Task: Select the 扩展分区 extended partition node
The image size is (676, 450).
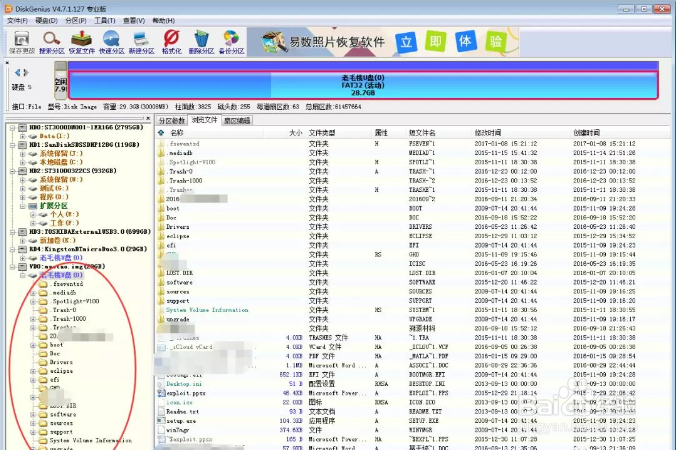Action: (53, 206)
